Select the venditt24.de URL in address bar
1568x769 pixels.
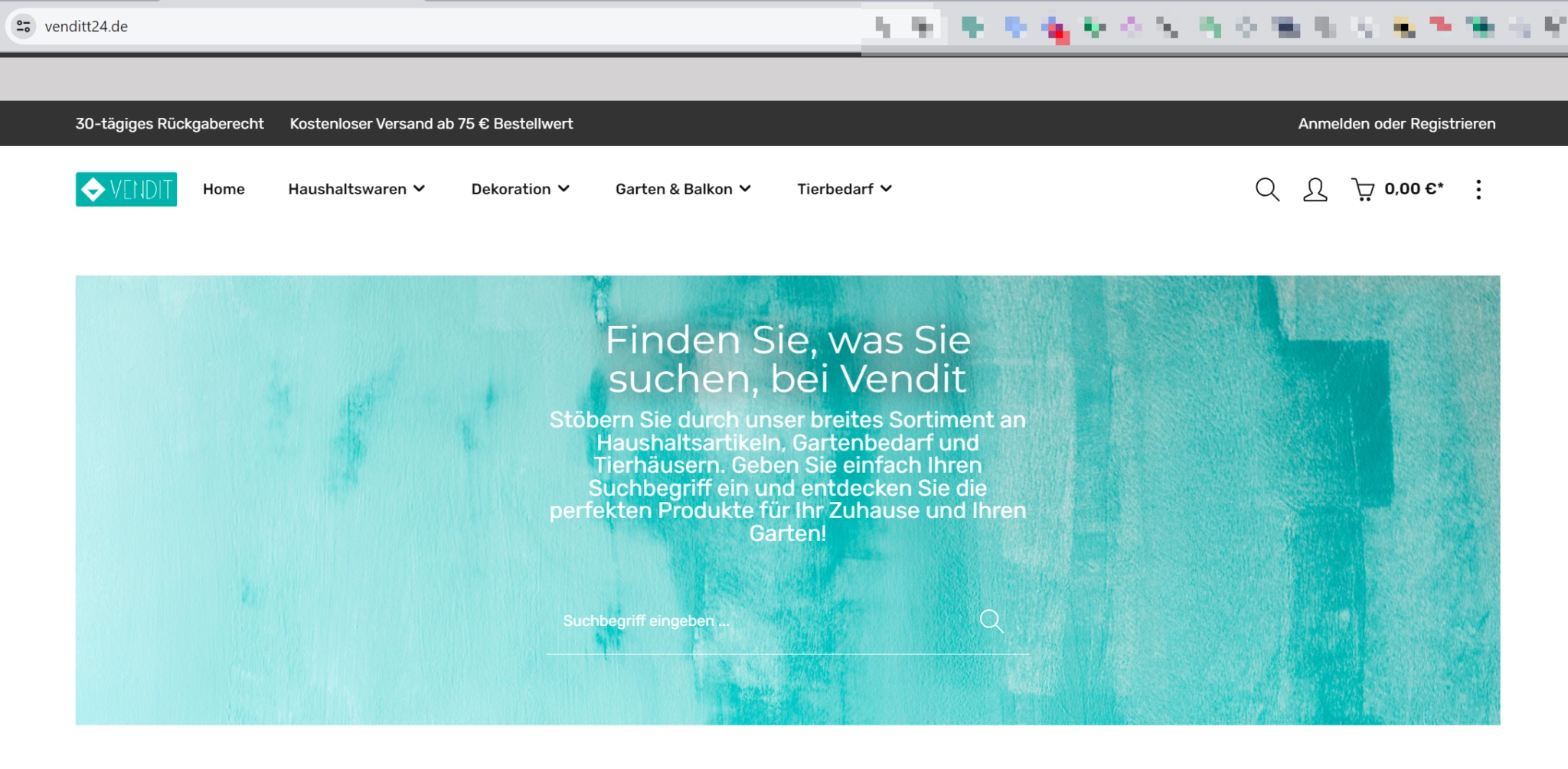pos(87,27)
